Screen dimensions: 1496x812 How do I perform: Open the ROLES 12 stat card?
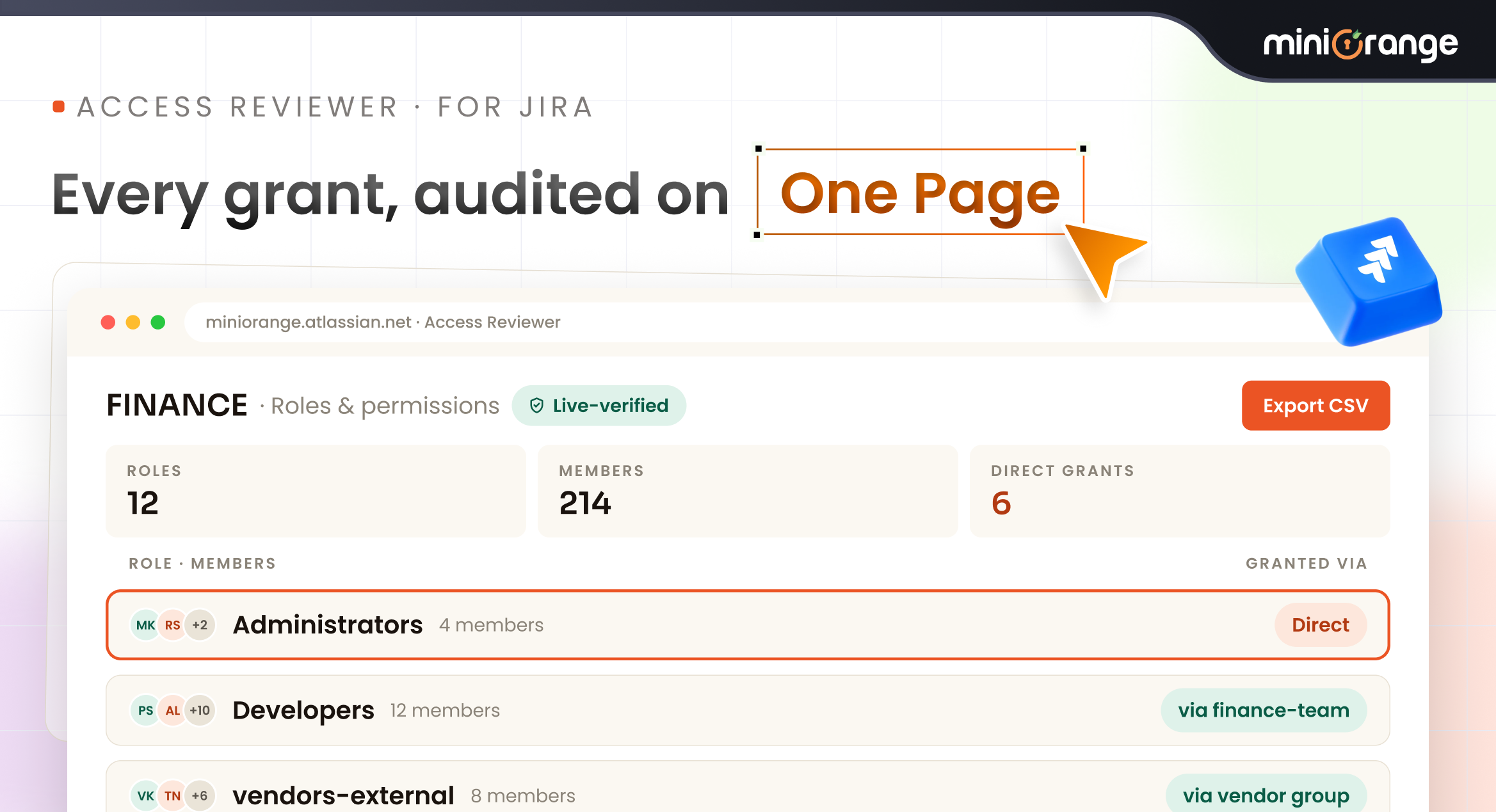pos(316,491)
